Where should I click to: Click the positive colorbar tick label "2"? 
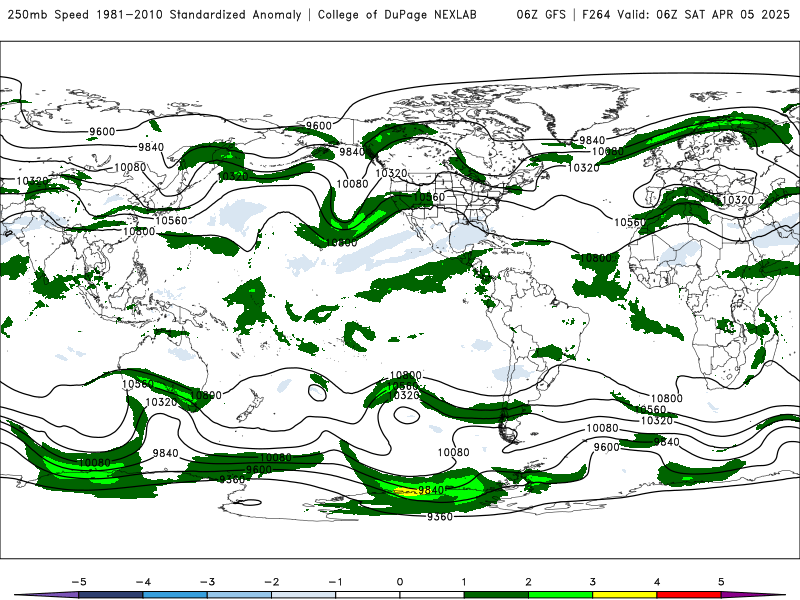[528, 582]
